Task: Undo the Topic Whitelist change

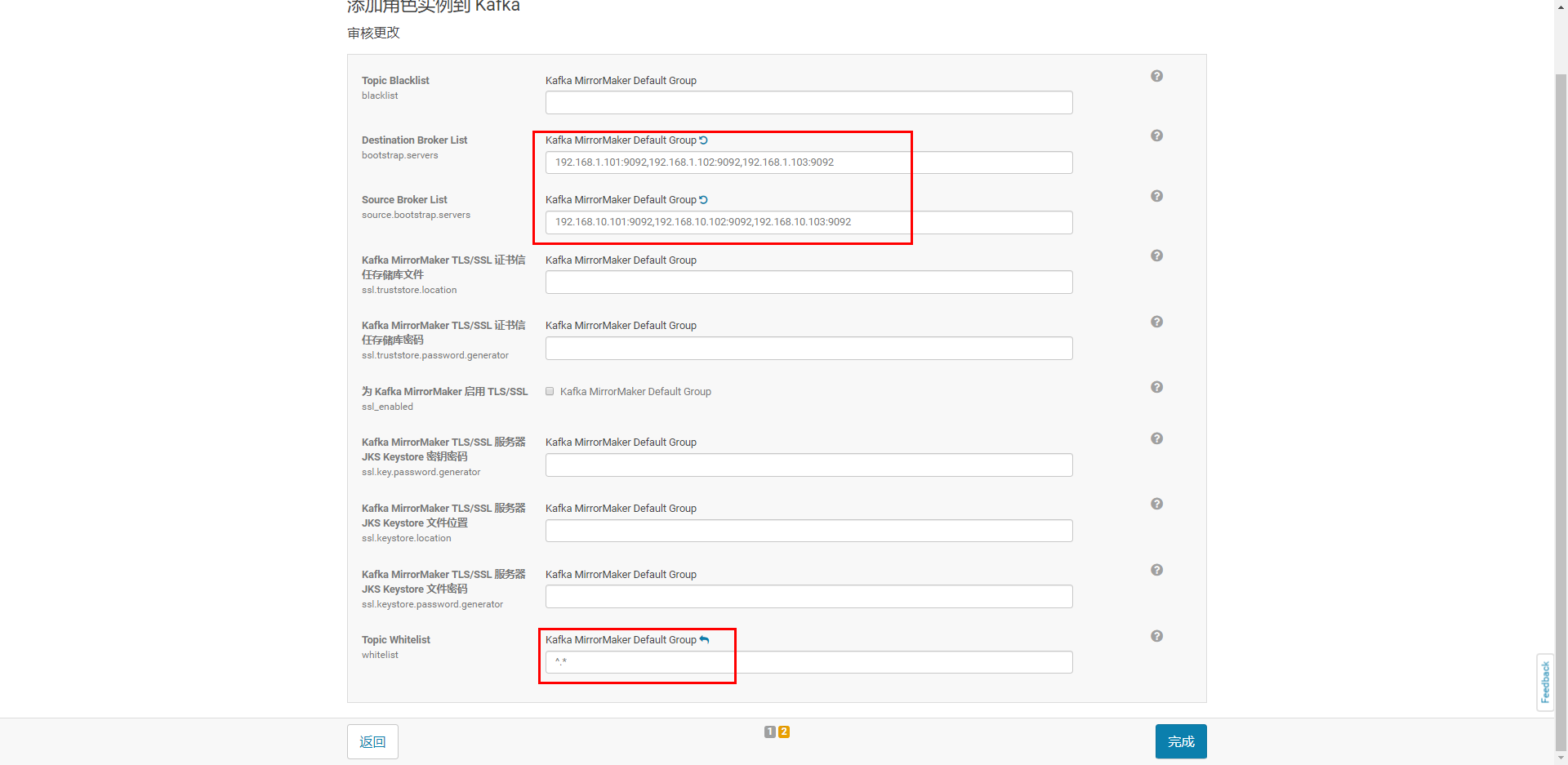Action: pyautogui.click(x=704, y=639)
